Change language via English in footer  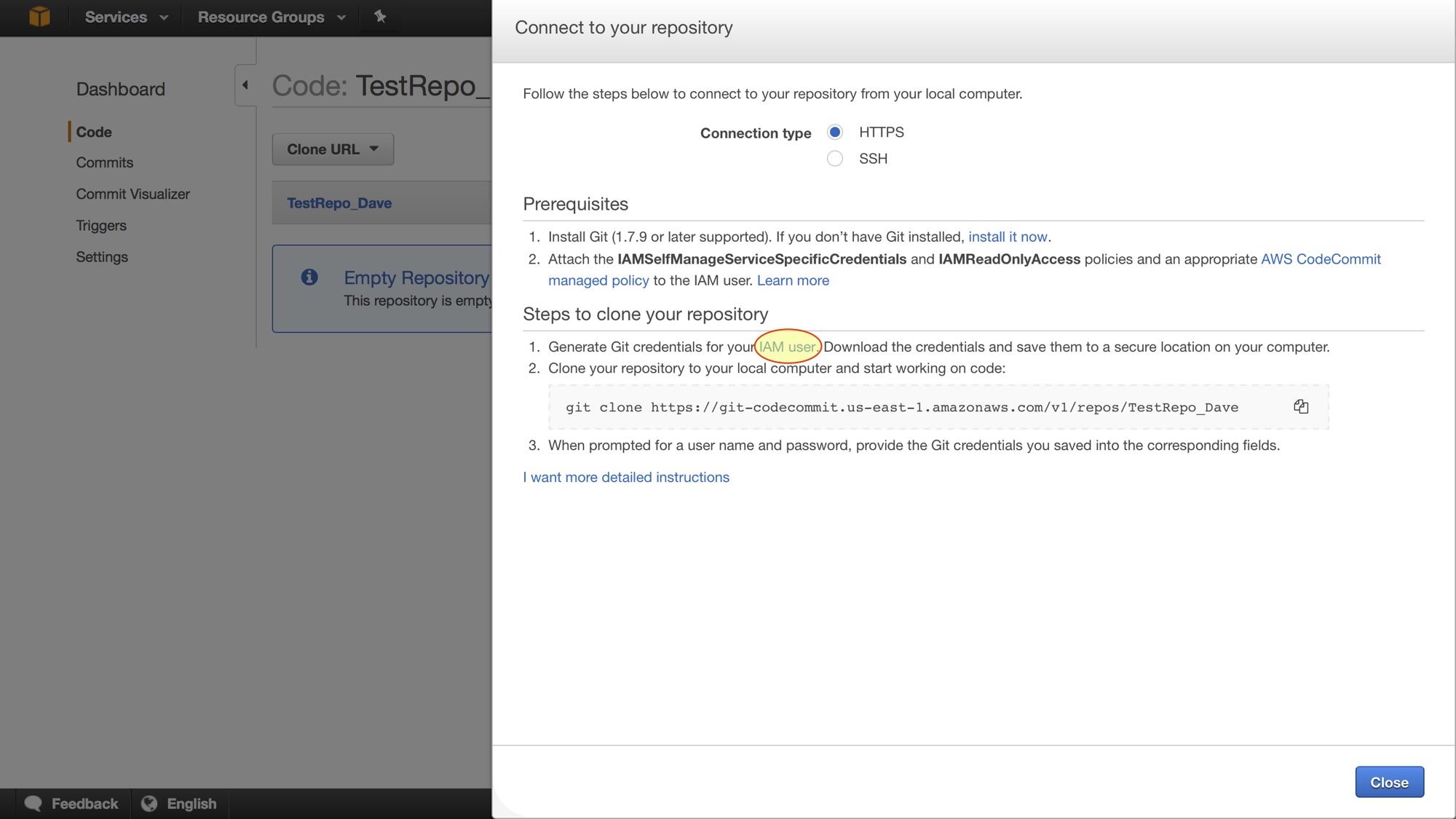(x=192, y=804)
